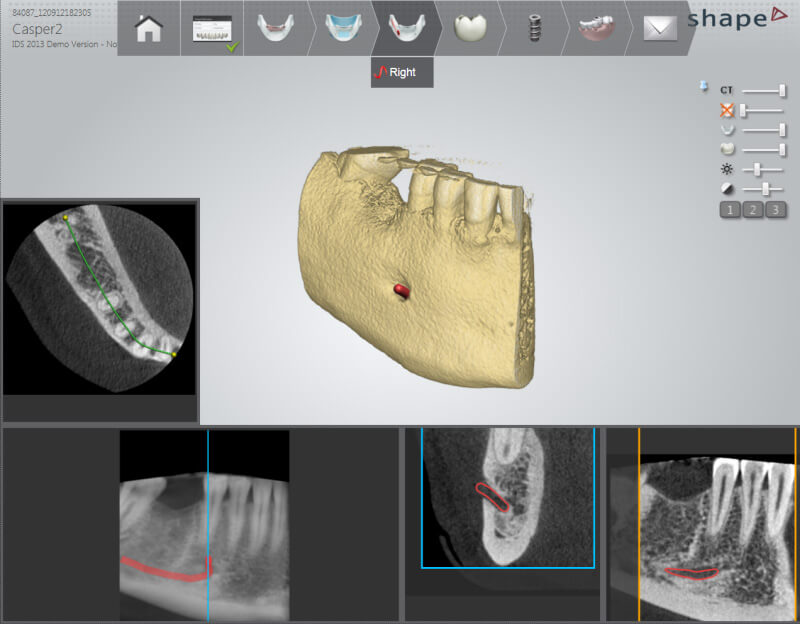This screenshot has height=624, width=800.
Task: Click the crossed-out scan opacity slider handle
Action: (743, 110)
